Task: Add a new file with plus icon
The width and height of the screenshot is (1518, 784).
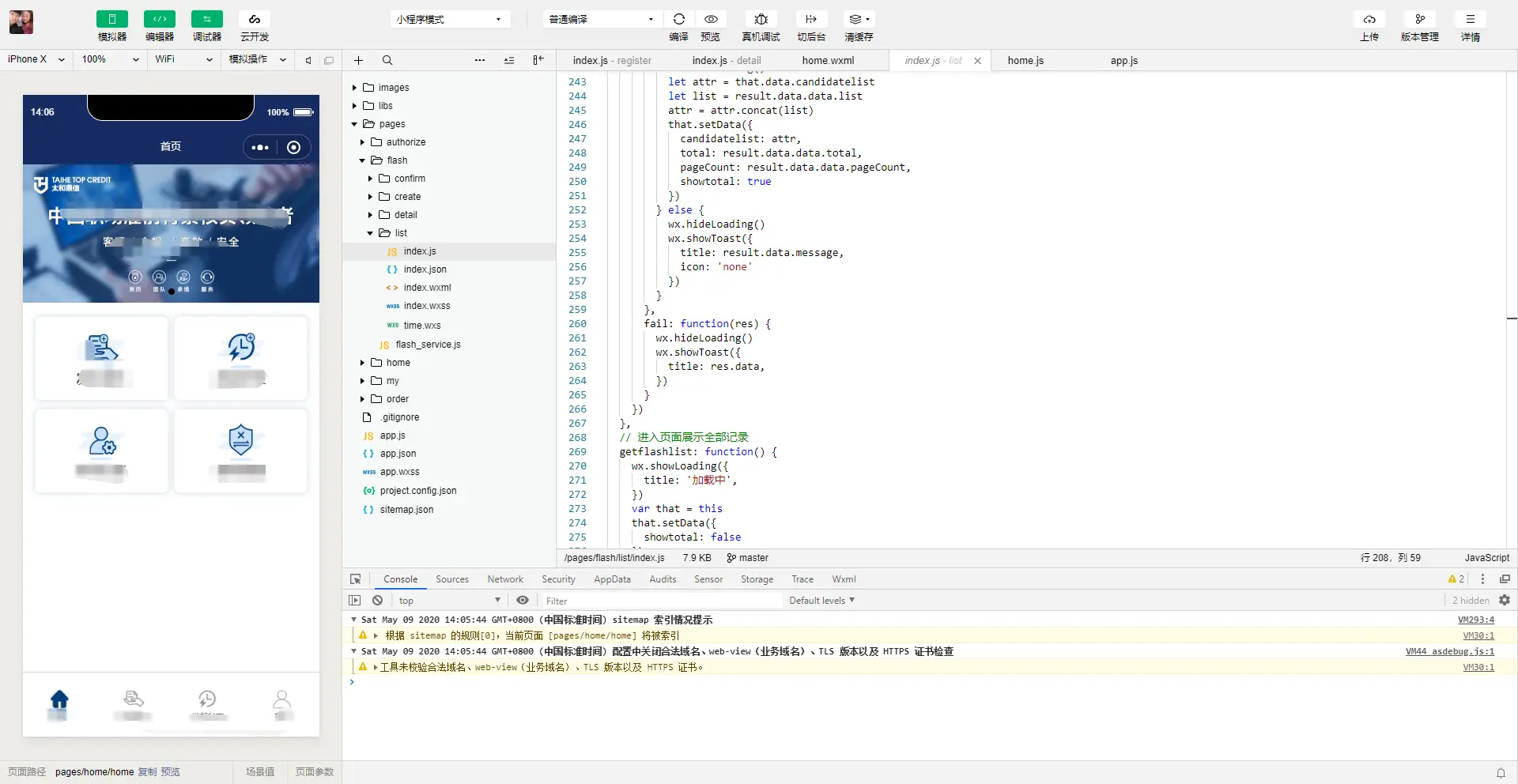Action: (358, 60)
